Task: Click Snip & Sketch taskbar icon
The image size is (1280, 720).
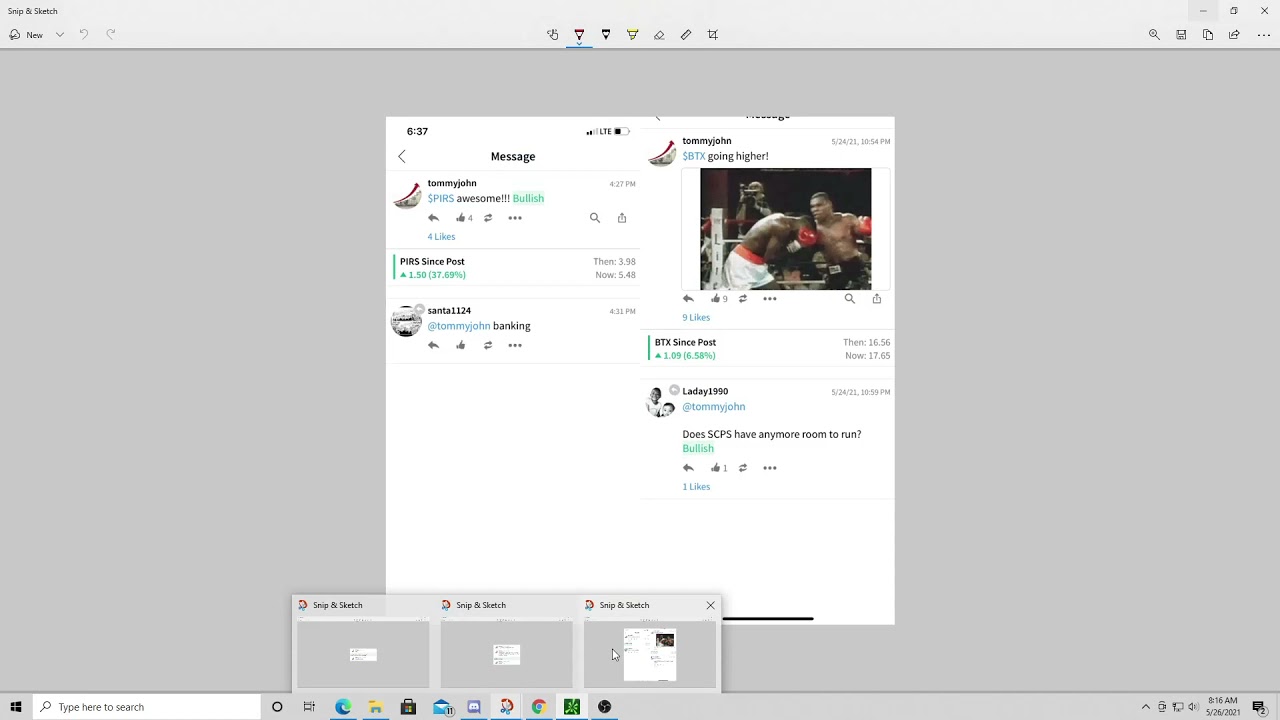Action: [507, 707]
